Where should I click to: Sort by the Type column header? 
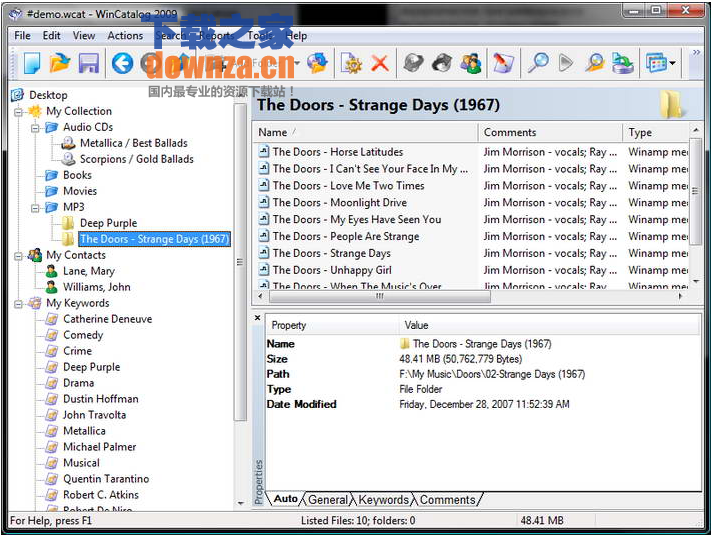pos(656,132)
